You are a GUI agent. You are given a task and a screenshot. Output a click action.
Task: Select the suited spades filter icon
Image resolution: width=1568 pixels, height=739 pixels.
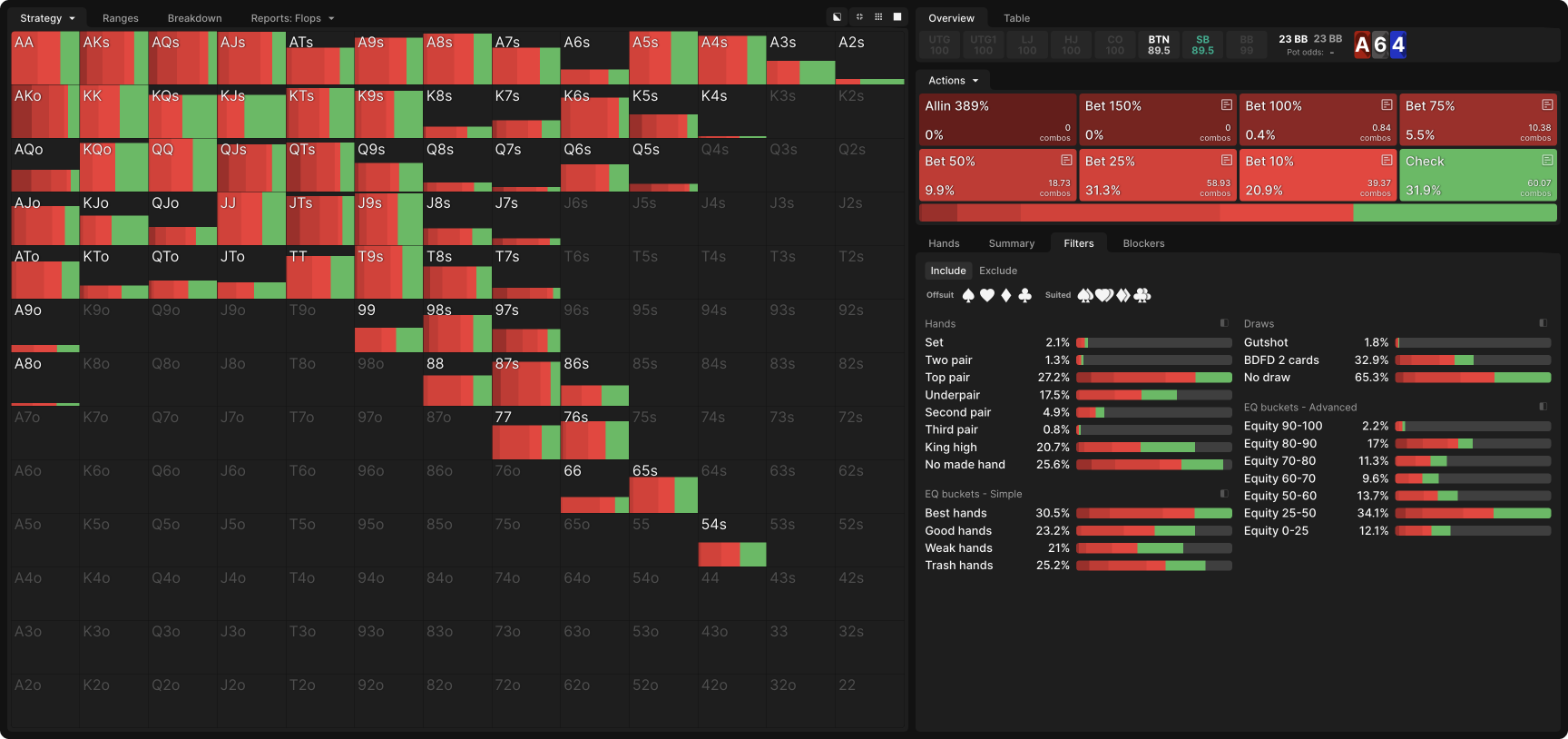pyautogui.click(x=1085, y=295)
